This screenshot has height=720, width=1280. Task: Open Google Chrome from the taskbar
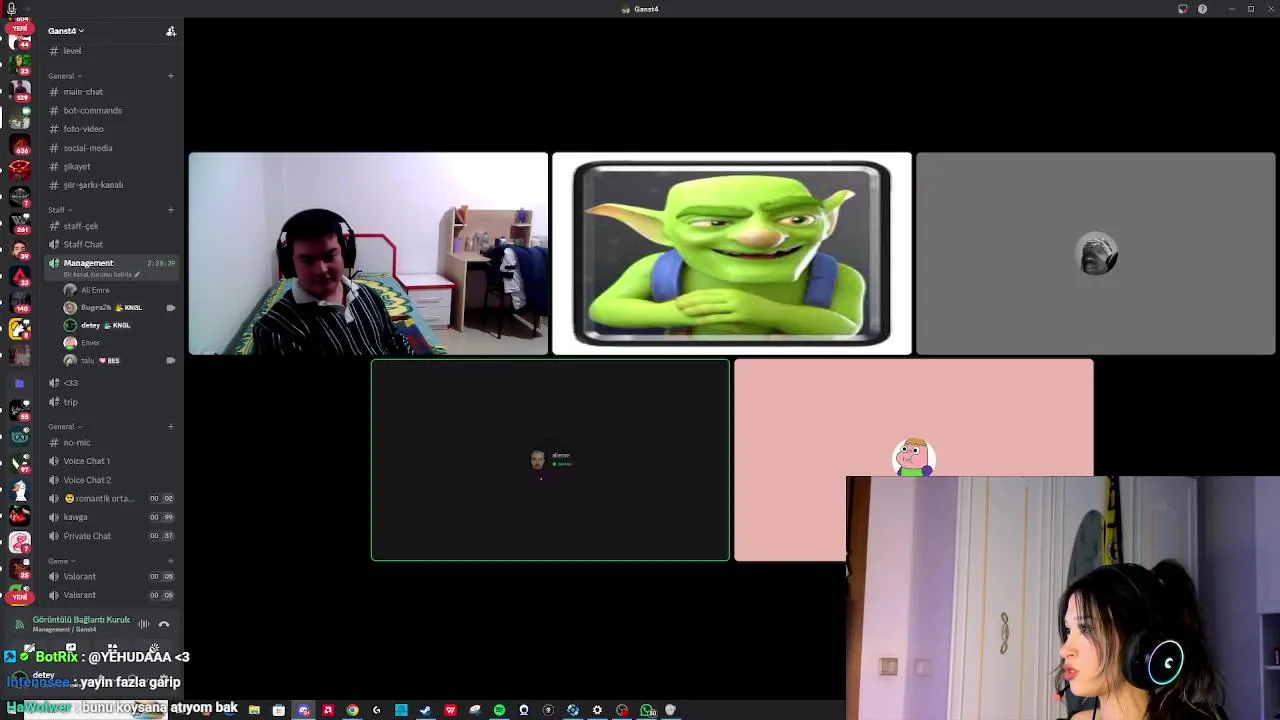click(x=352, y=710)
